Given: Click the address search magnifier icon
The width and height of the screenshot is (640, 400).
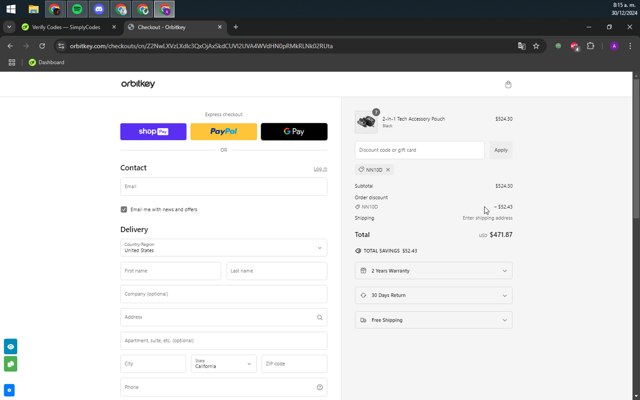Looking at the screenshot, I should coord(319,317).
